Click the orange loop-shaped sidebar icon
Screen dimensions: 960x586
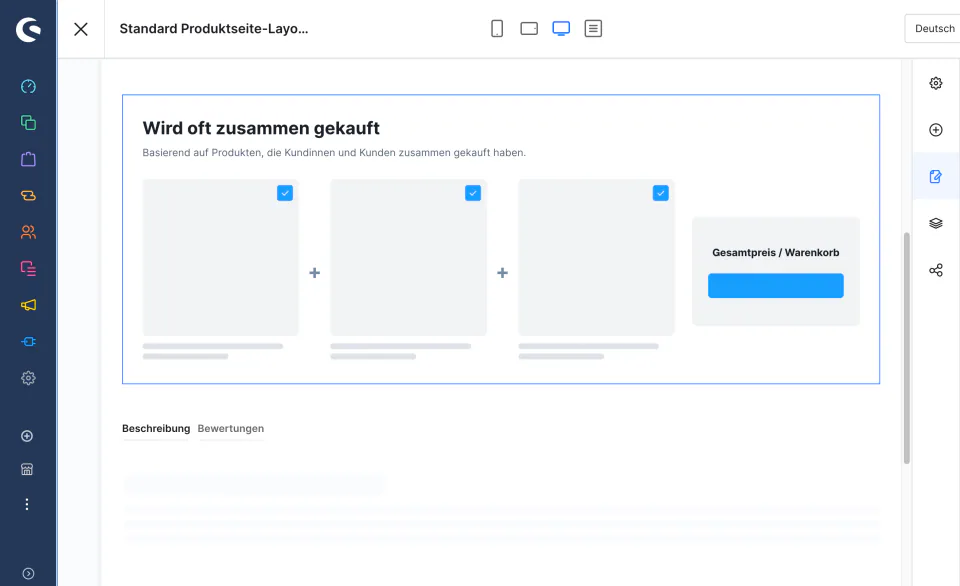28,195
